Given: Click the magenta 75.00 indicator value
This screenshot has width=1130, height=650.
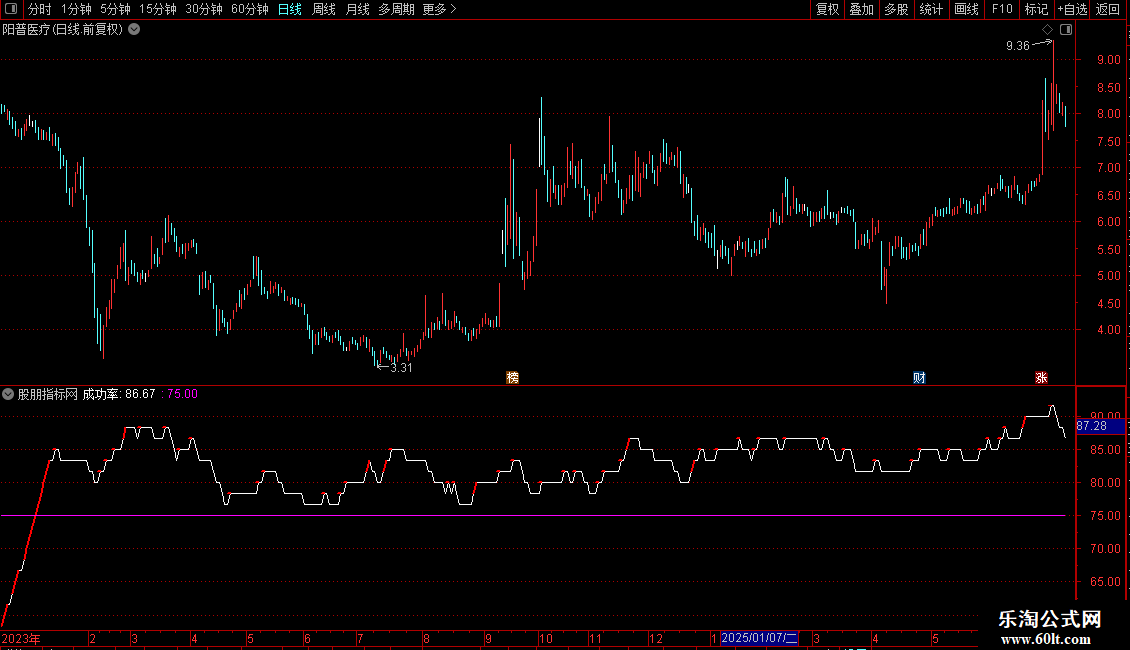Looking at the screenshot, I should point(182,394).
